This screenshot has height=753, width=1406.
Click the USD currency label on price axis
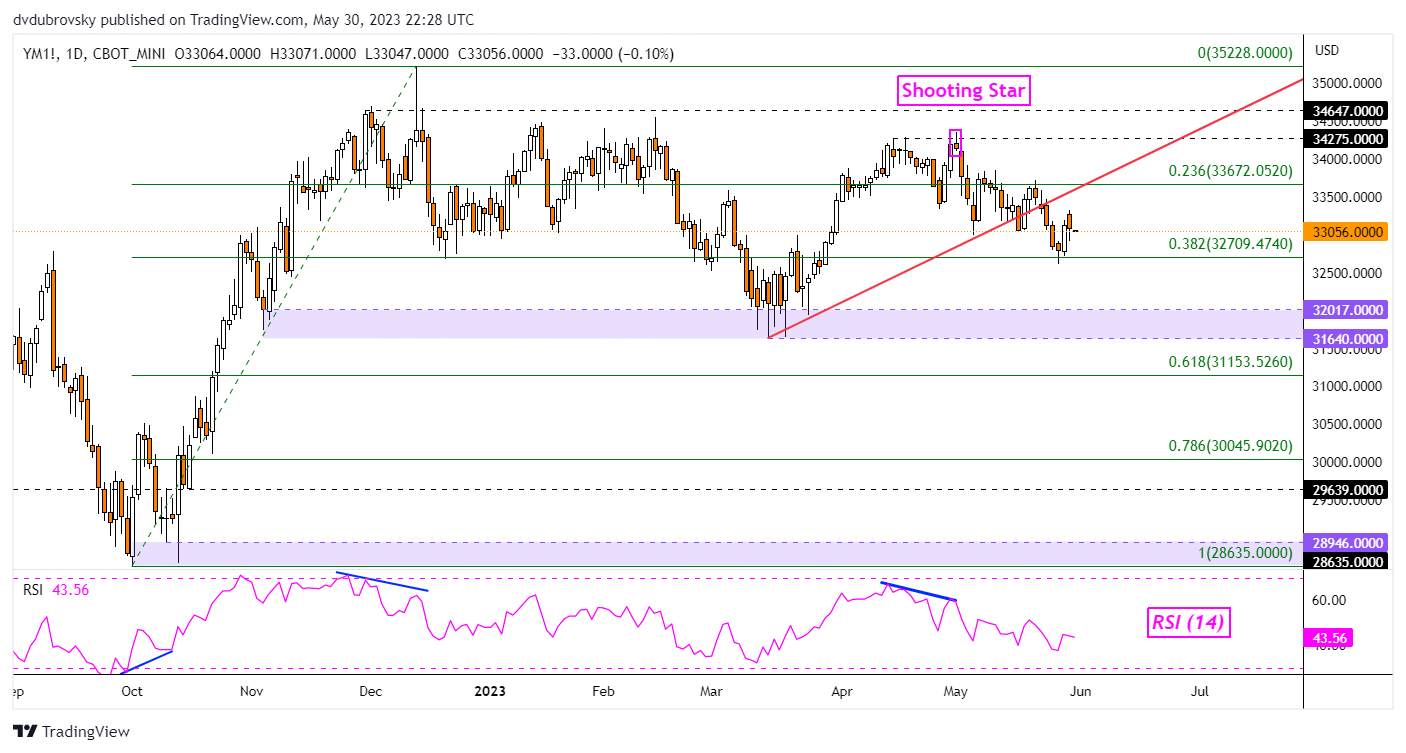coord(1328,51)
